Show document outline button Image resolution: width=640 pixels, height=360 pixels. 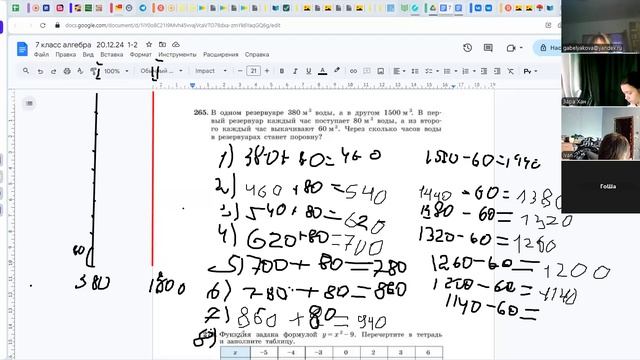(x=29, y=103)
